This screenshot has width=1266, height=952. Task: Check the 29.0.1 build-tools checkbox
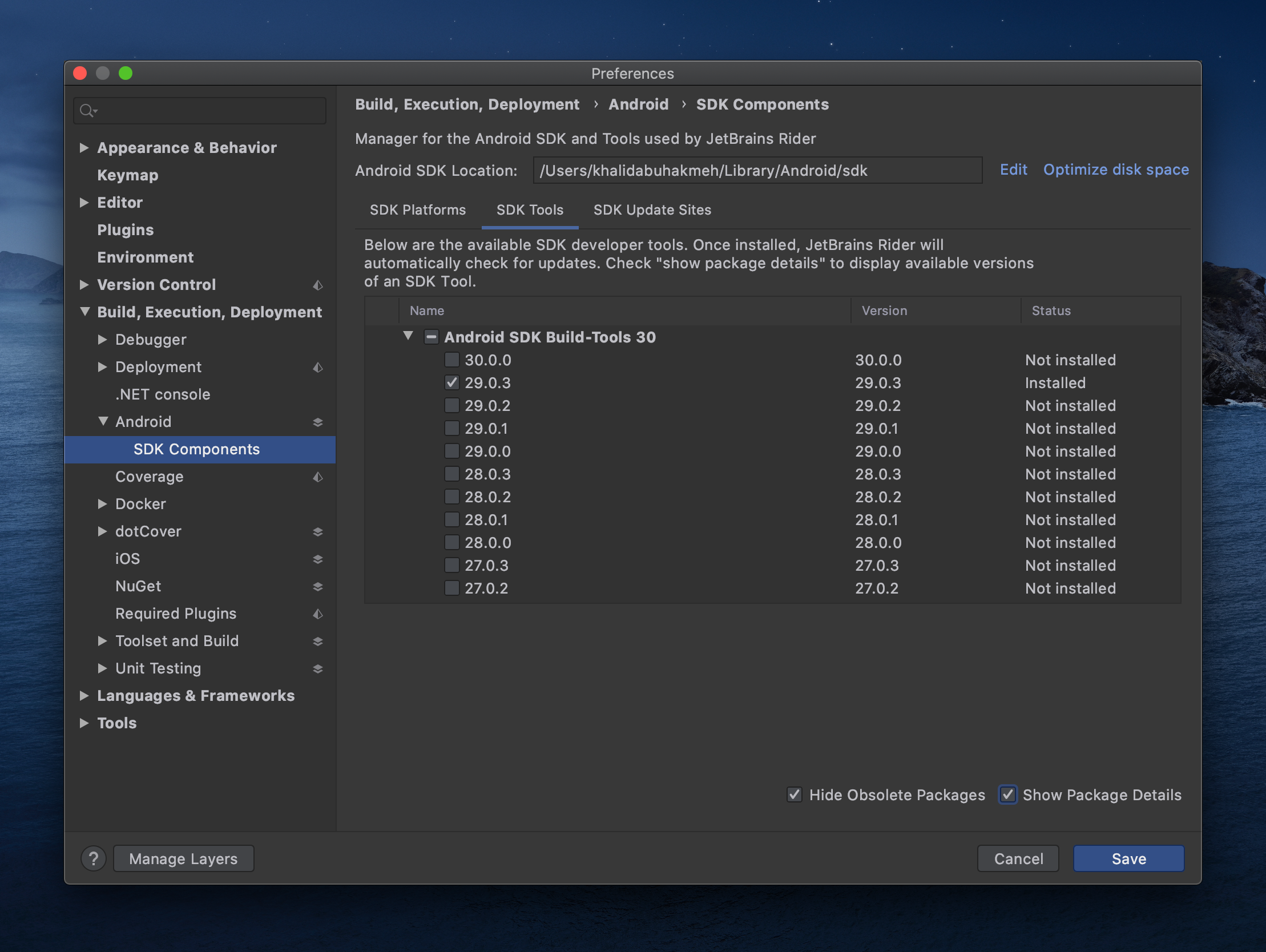coord(452,428)
